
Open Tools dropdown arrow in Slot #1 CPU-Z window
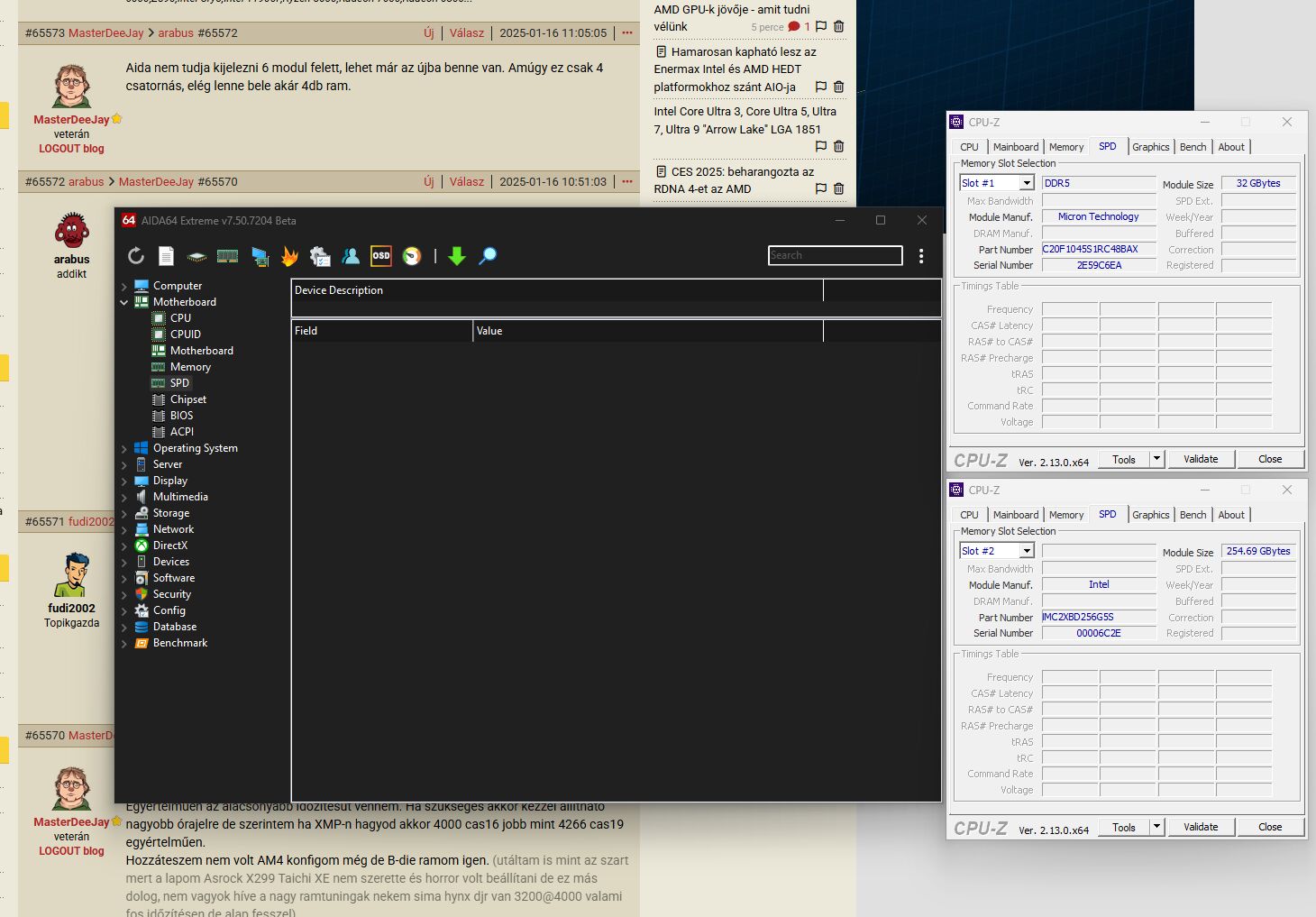(1156, 459)
